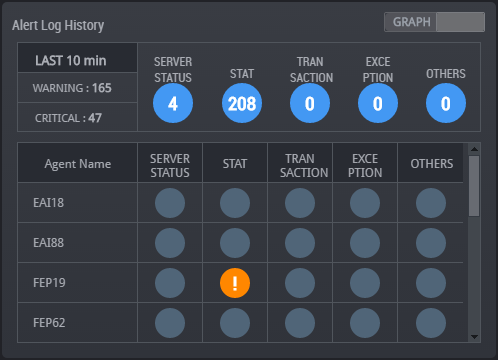498x360 pixels.
Task: Click FEP19 EXCEPTION indicator circle
Action: click(365, 283)
